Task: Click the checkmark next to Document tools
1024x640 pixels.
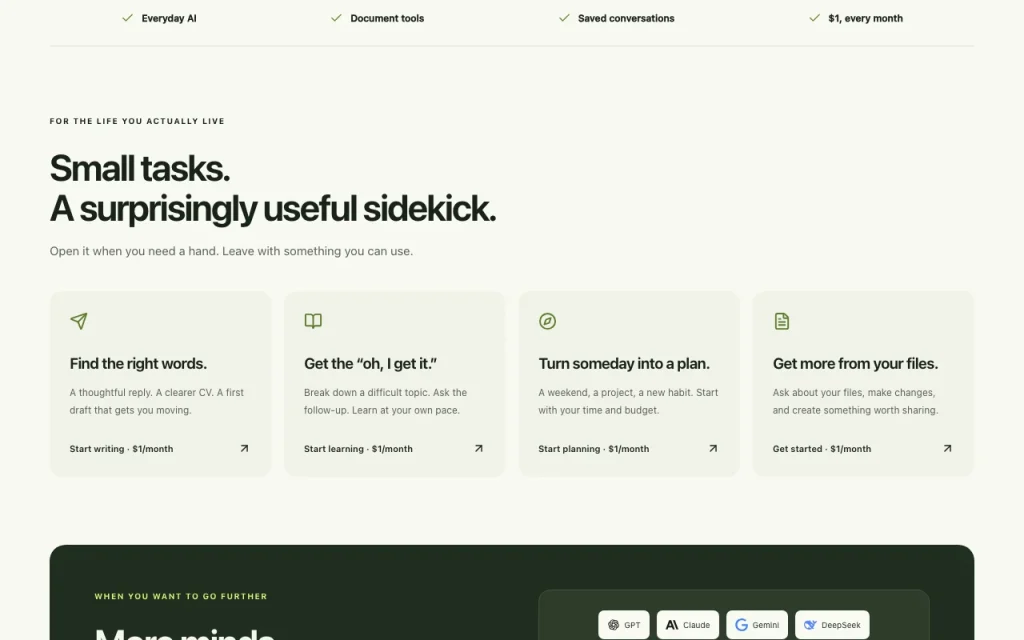Action: point(336,18)
